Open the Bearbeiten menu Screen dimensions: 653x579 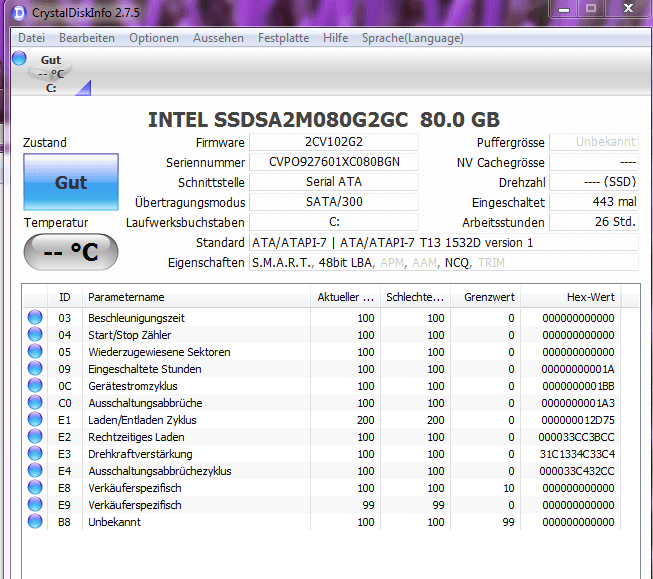[x=87, y=38]
